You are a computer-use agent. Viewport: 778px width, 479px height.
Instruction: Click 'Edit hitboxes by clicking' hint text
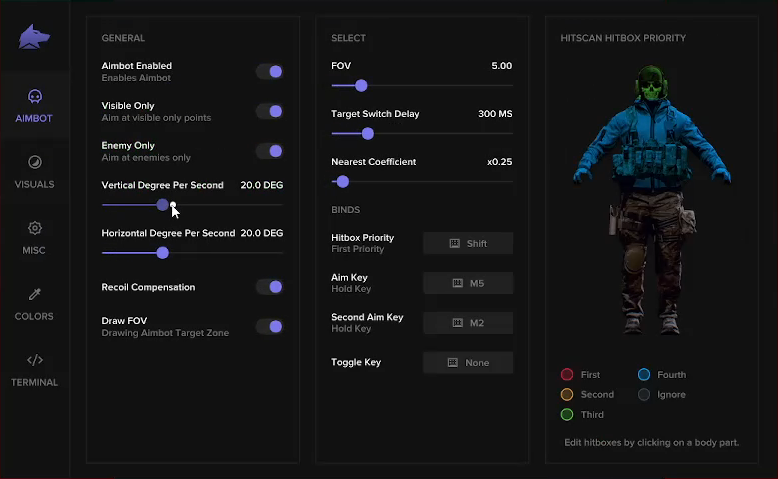[651, 443]
